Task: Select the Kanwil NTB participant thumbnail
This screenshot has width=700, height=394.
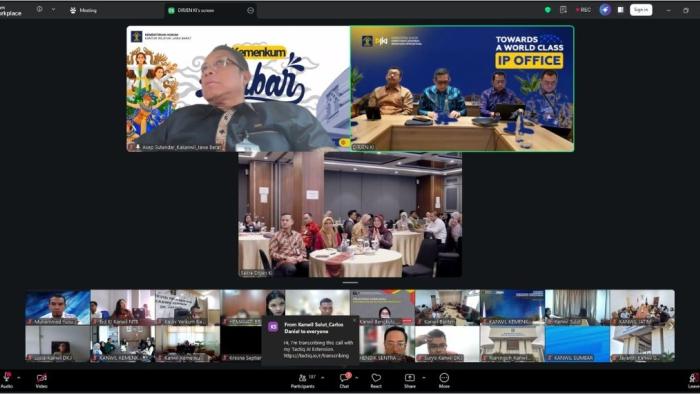Action: (x=123, y=307)
